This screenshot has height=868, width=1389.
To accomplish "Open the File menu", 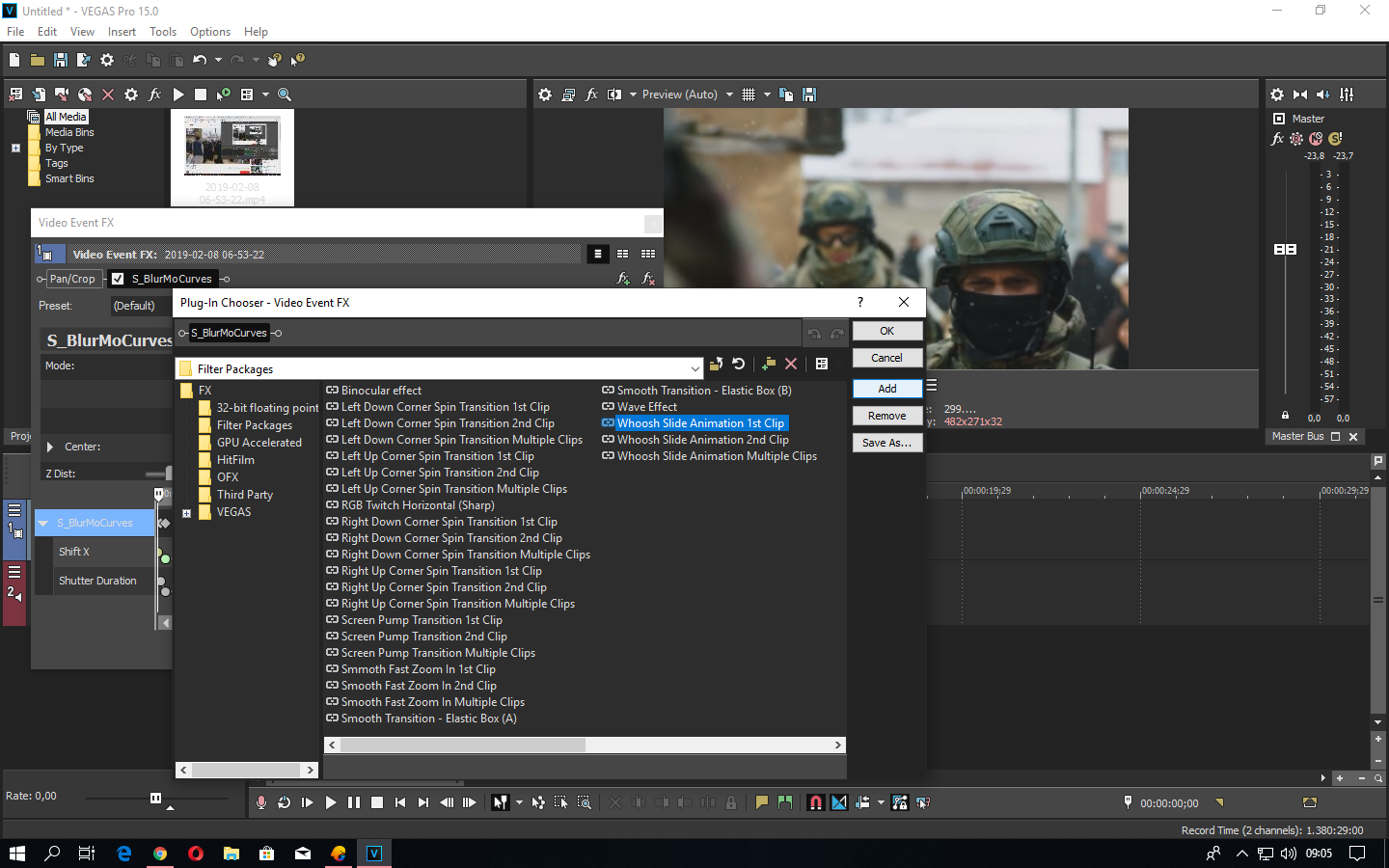I will 15,32.
